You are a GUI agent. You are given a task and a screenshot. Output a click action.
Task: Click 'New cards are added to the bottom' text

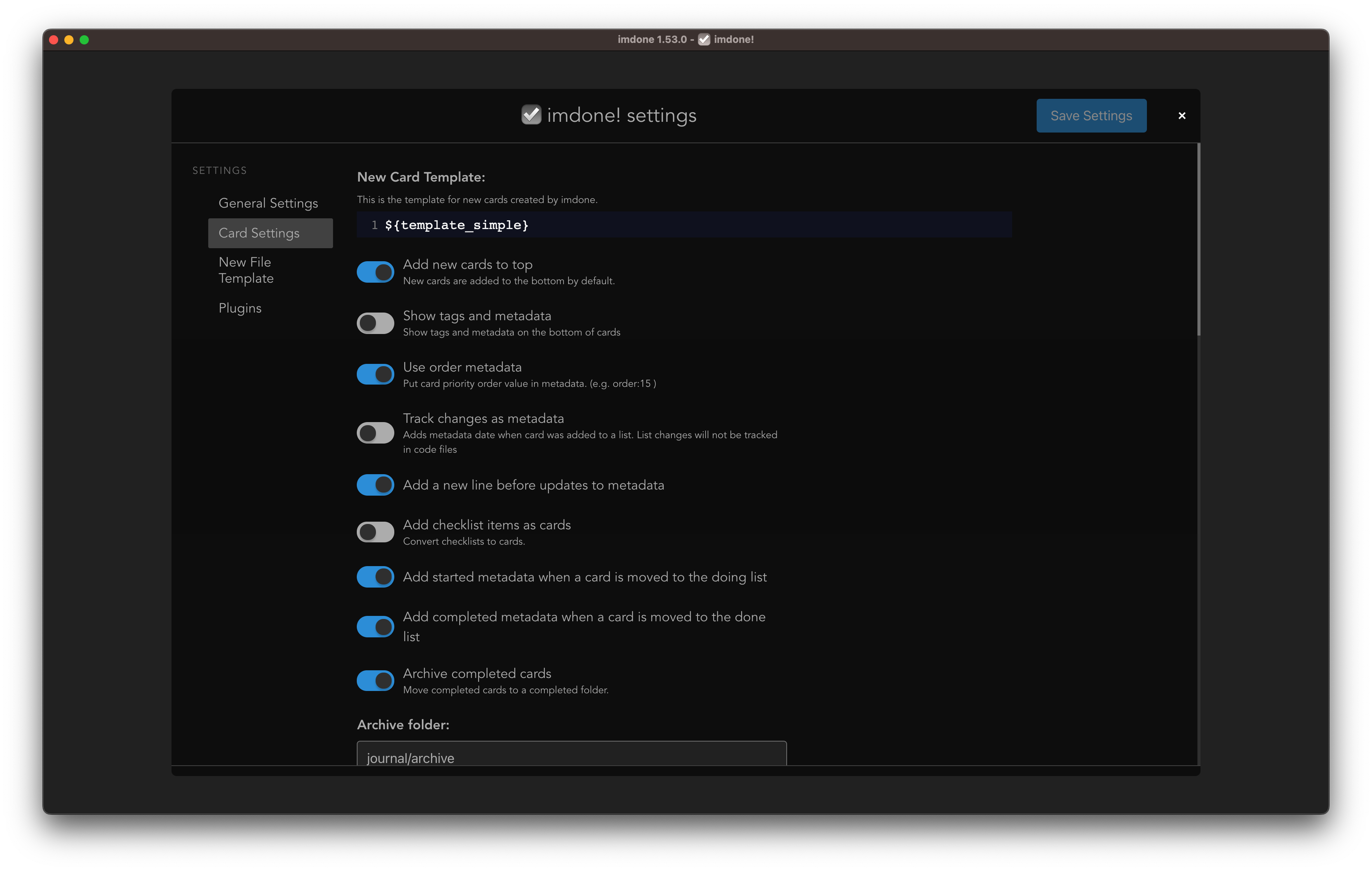[509, 281]
